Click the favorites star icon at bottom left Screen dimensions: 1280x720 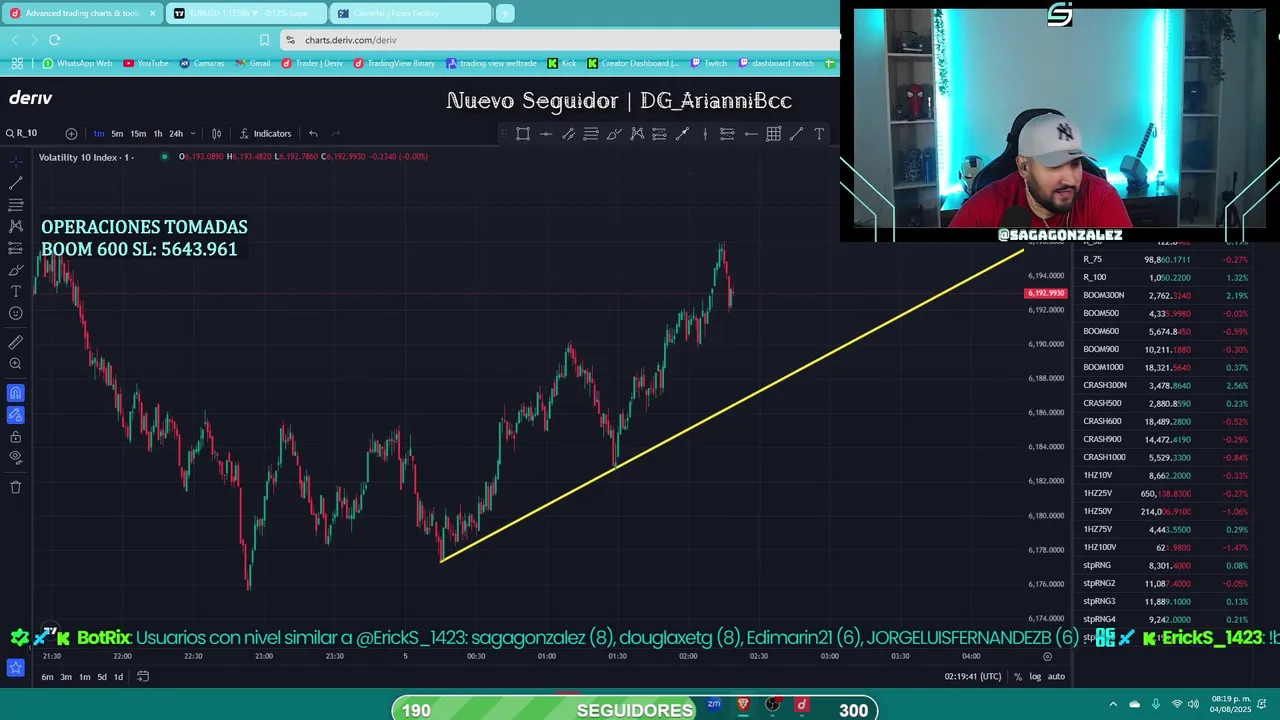point(16,667)
